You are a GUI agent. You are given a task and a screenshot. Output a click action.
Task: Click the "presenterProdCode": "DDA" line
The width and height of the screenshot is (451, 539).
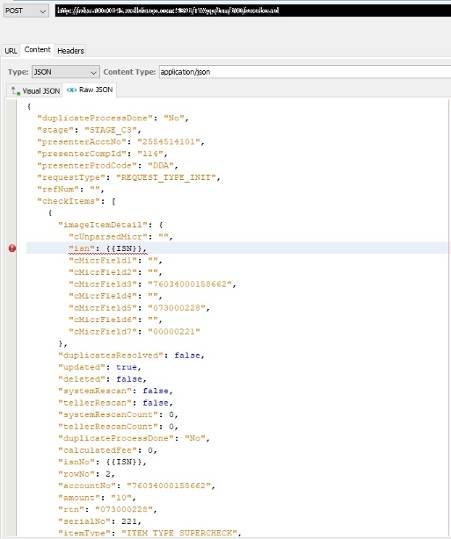pos(108,165)
